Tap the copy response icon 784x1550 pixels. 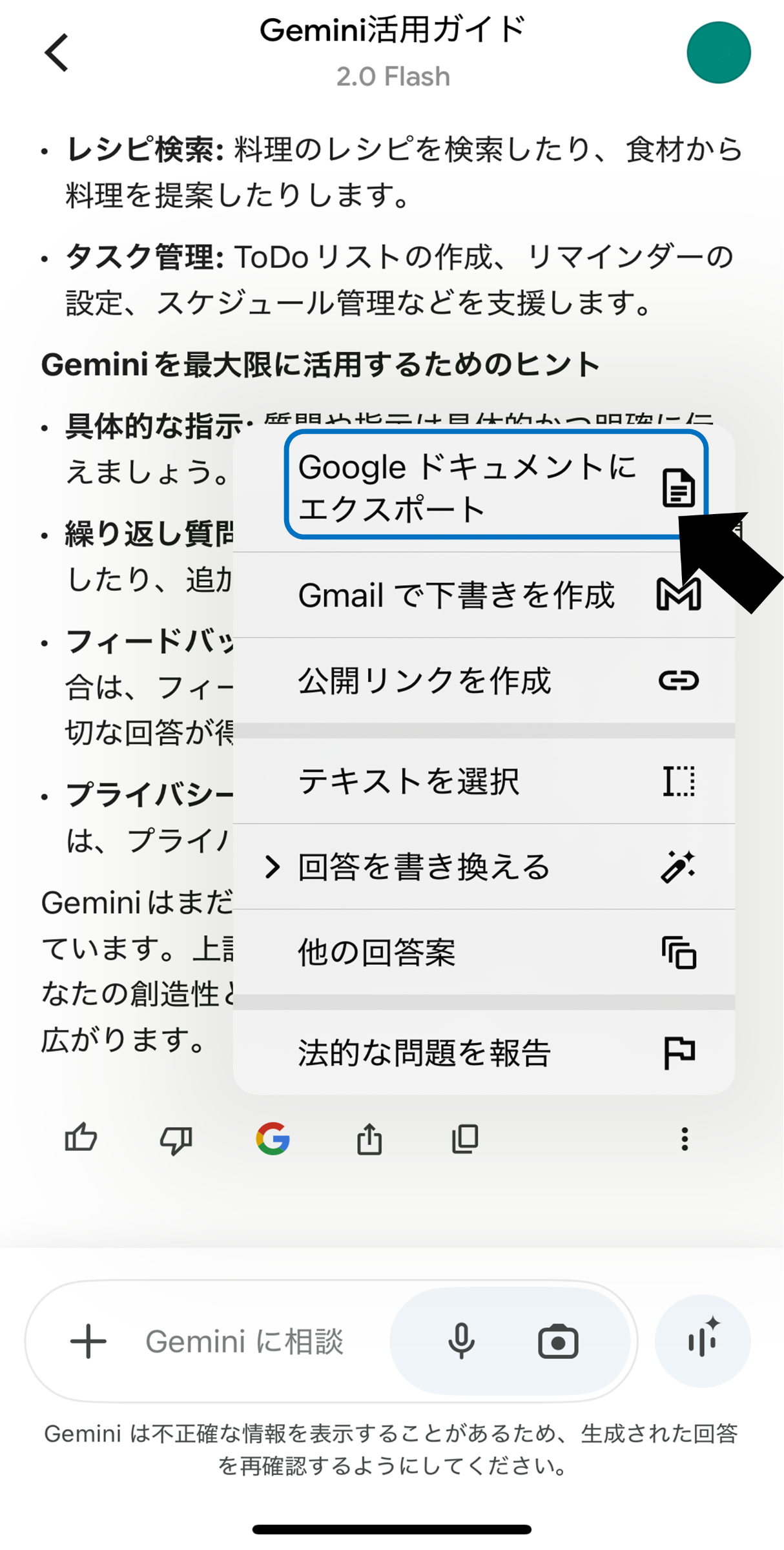pos(465,1139)
